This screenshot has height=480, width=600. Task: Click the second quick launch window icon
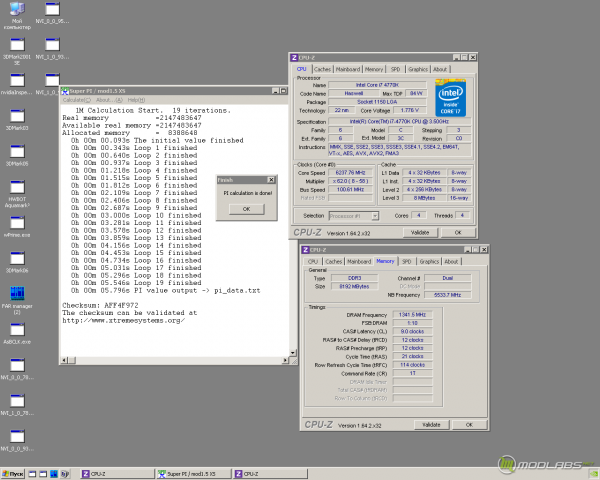43,474
